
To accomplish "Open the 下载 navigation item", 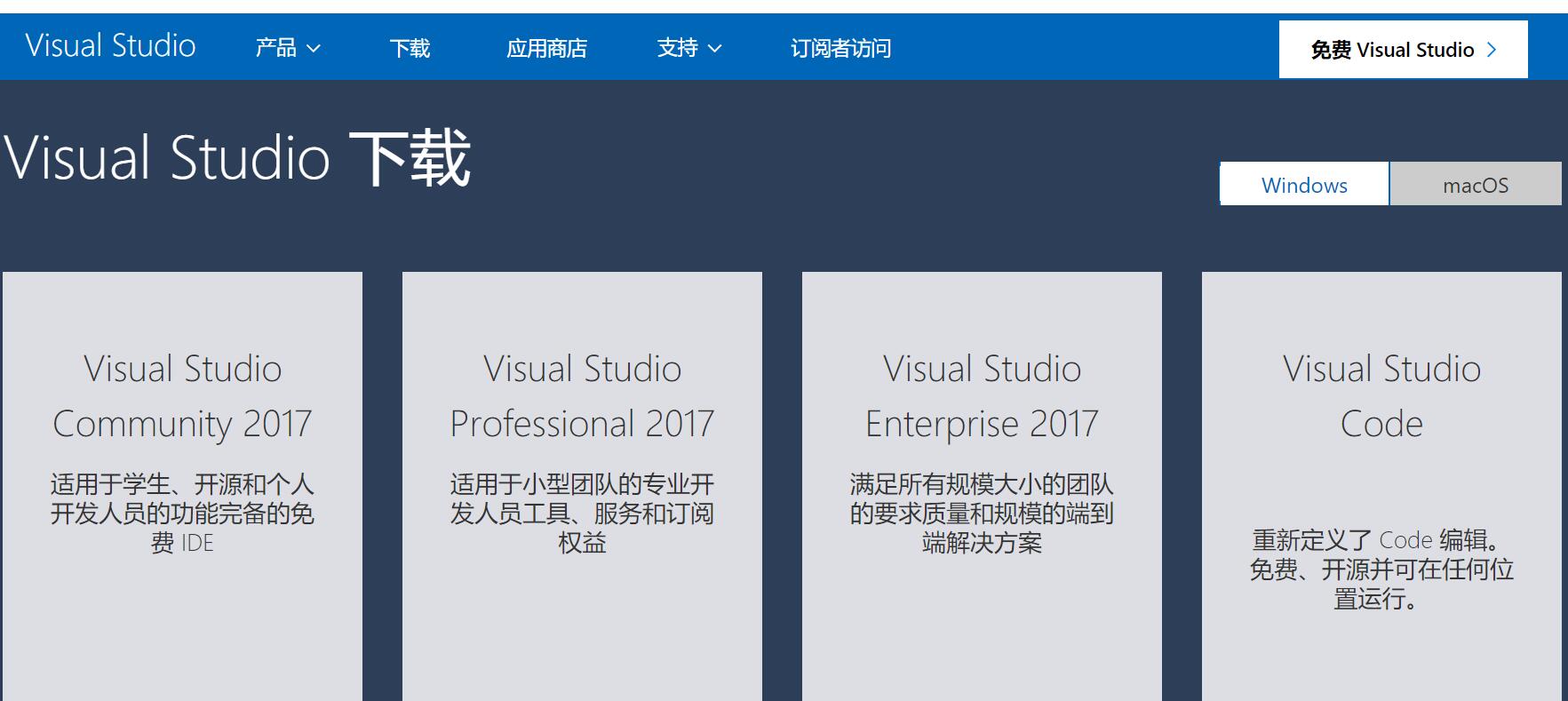I will pyautogui.click(x=410, y=48).
